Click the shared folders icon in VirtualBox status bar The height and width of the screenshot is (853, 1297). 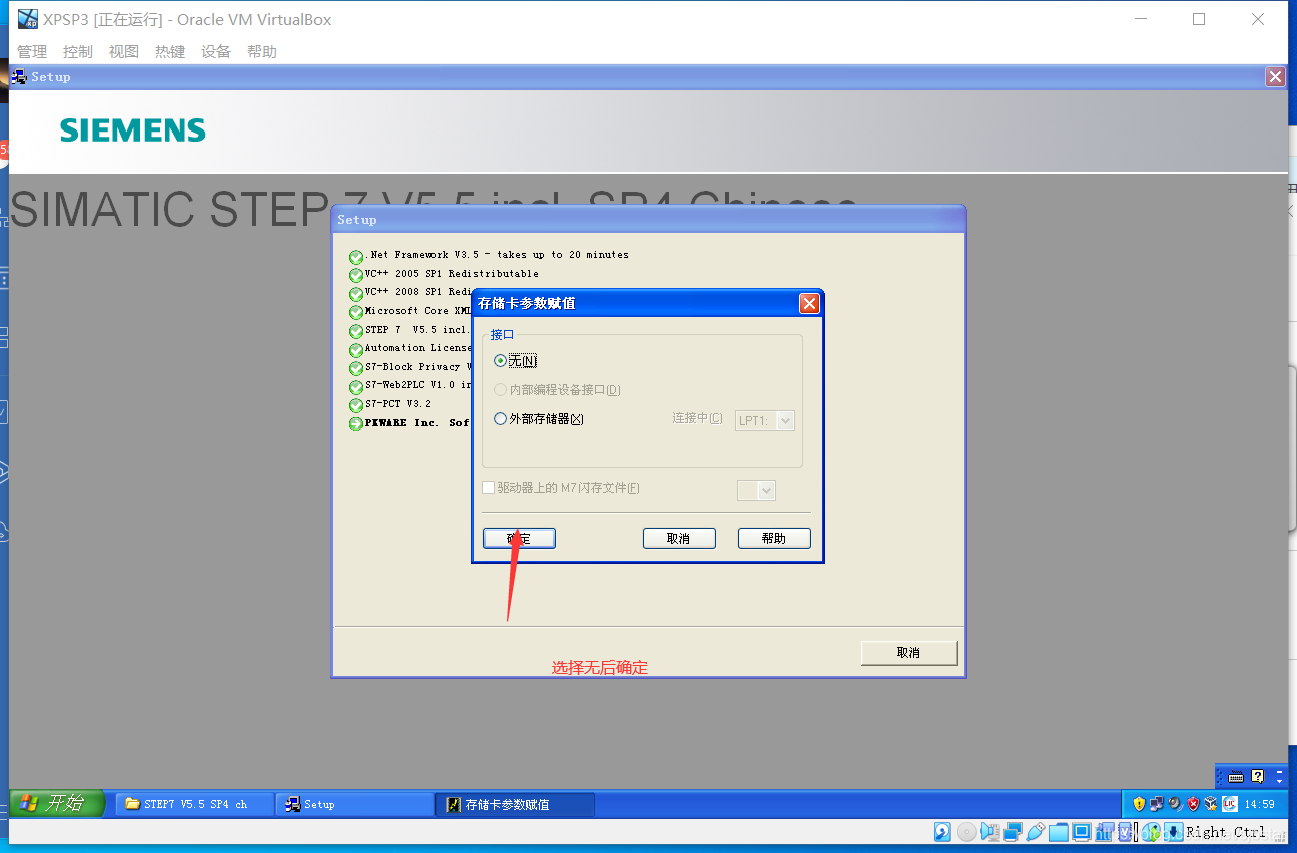point(1059,832)
